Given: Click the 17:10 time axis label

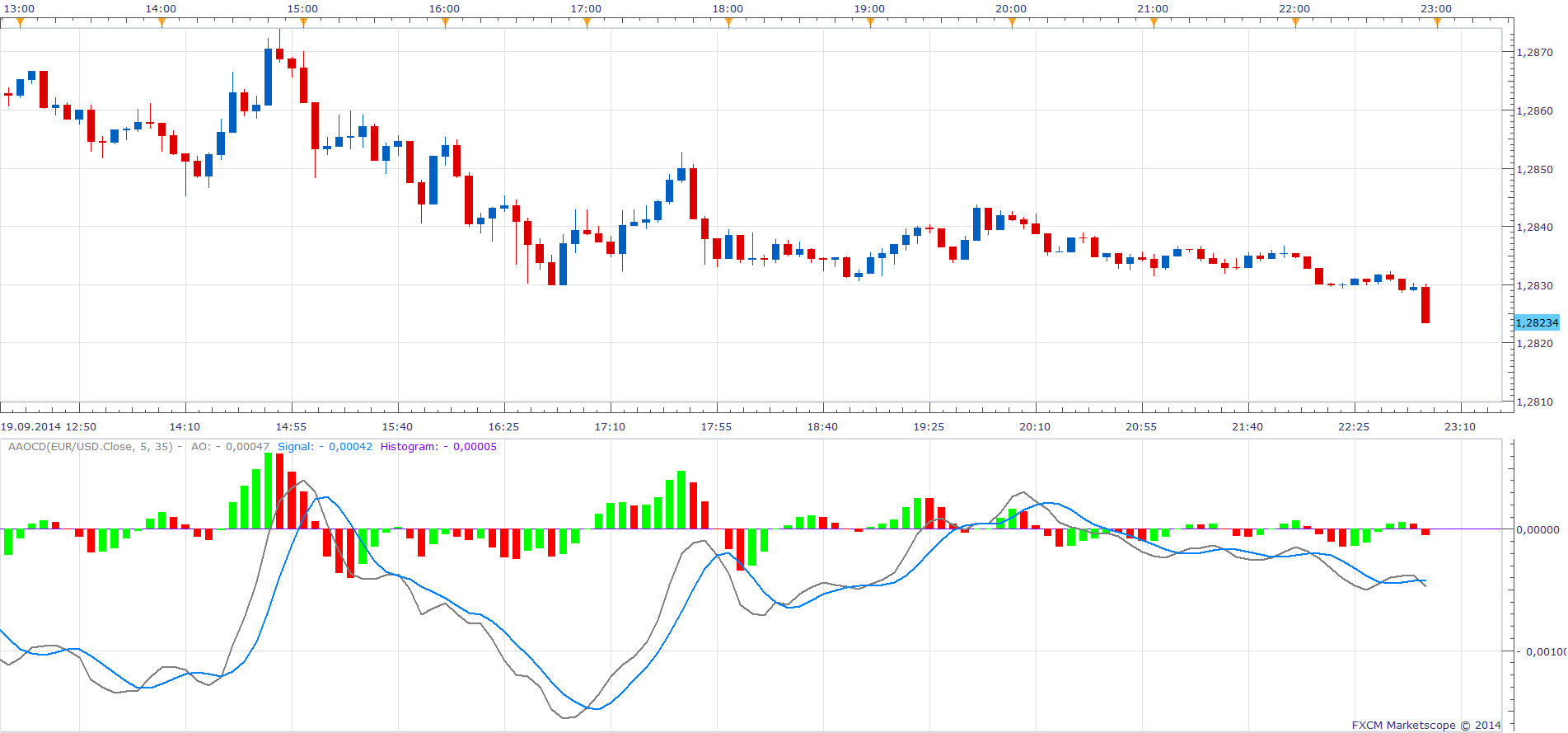Looking at the screenshot, I should click(610, 427).
